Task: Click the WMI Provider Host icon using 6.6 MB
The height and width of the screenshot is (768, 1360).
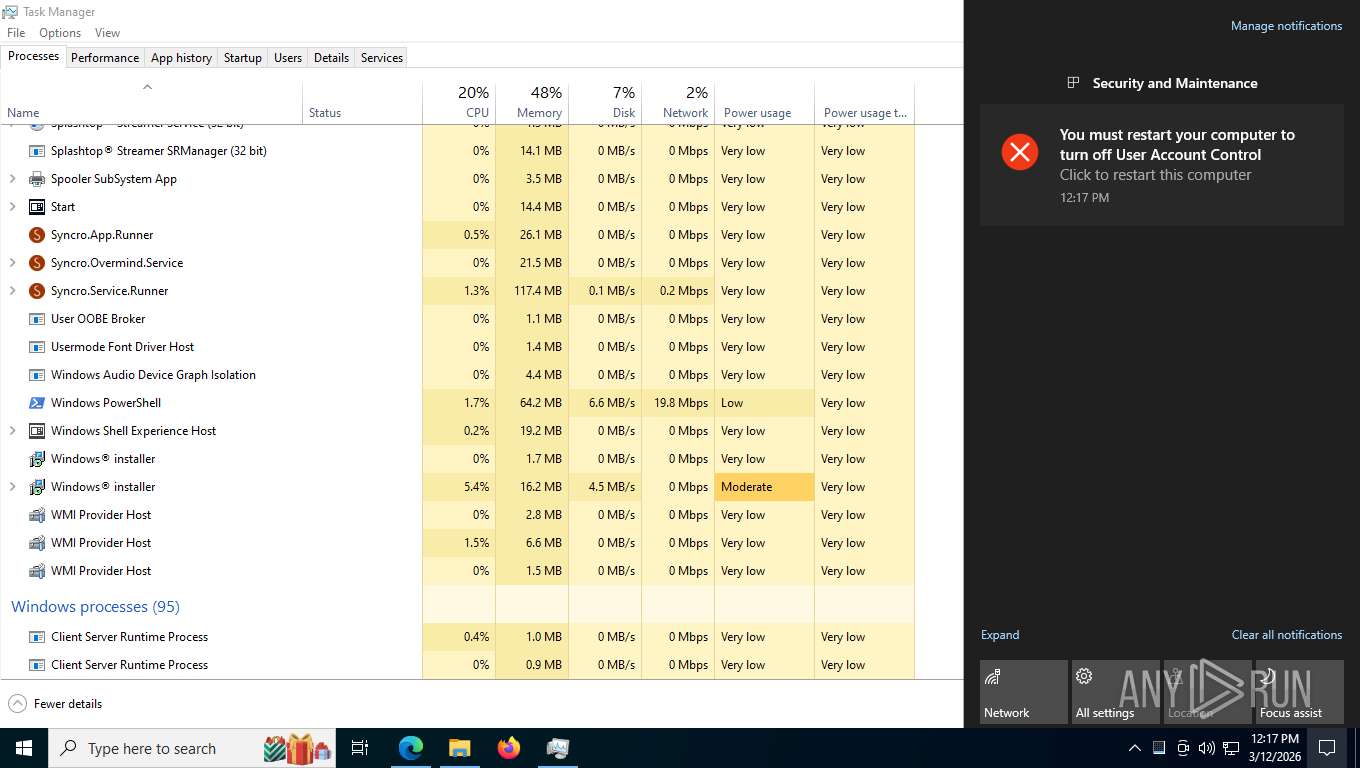Action: (x=37, y=543)
